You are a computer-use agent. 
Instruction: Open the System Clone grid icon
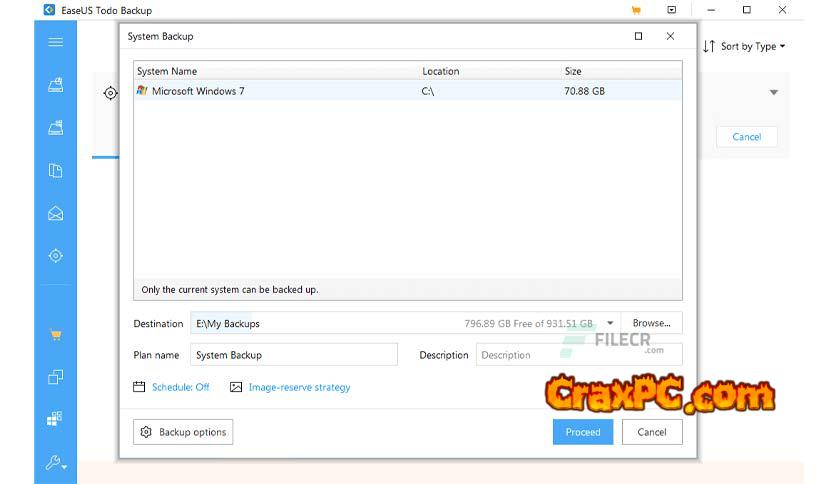point(55,418)
